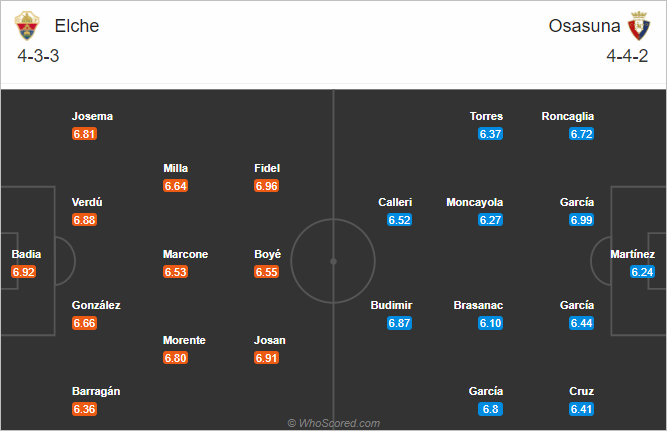Click Budimir's 6.87 rating badge
This screenshot has height=431, width=667.
399,323
